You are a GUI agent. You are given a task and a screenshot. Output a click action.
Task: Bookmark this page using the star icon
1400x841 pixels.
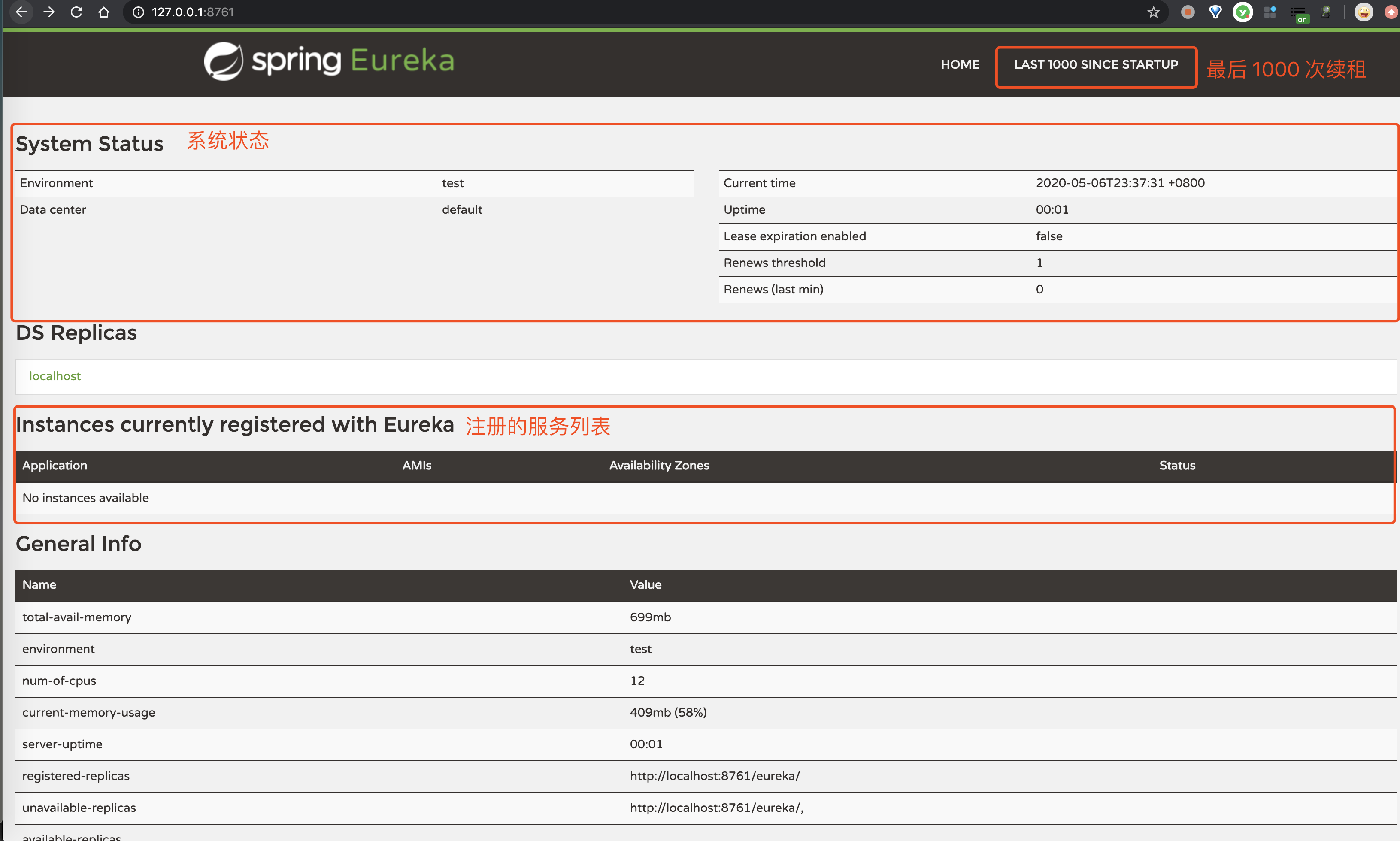tap(1152, 11)
